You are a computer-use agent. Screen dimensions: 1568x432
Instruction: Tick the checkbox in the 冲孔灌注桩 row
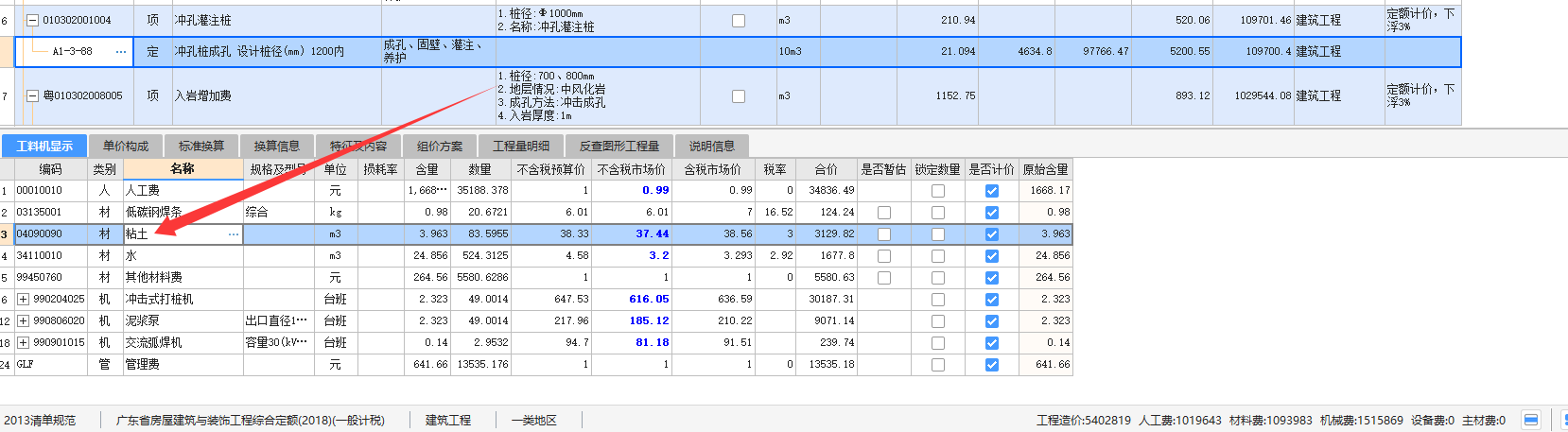click(x=739, y=21)
